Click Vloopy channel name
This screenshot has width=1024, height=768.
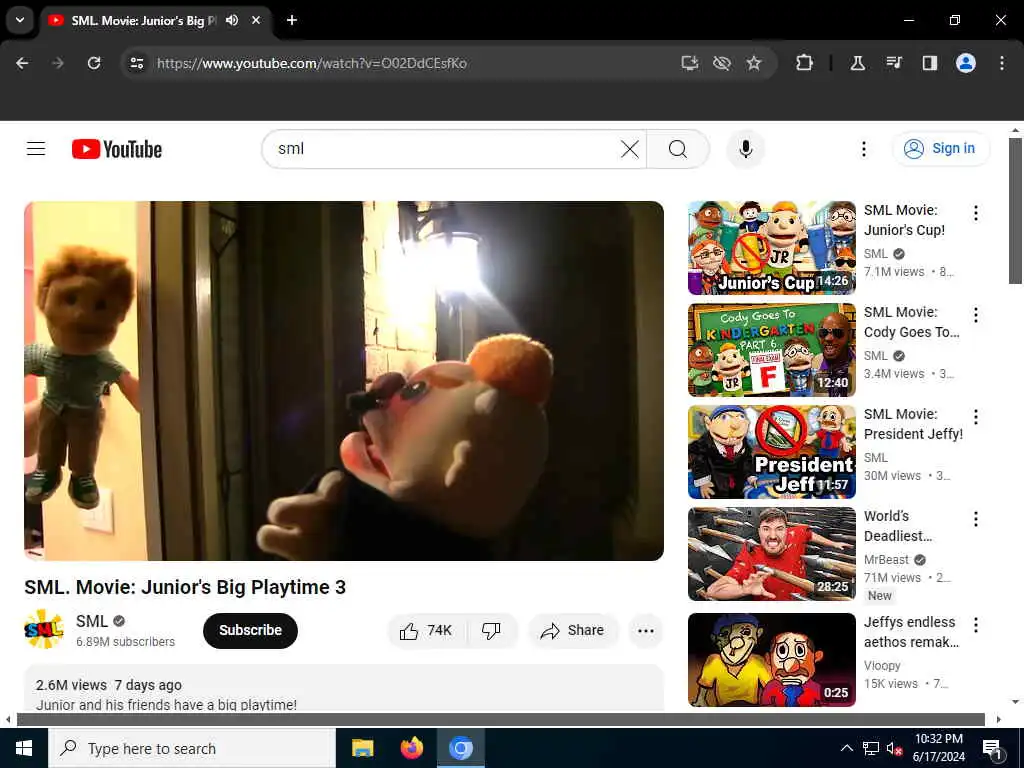882,665
